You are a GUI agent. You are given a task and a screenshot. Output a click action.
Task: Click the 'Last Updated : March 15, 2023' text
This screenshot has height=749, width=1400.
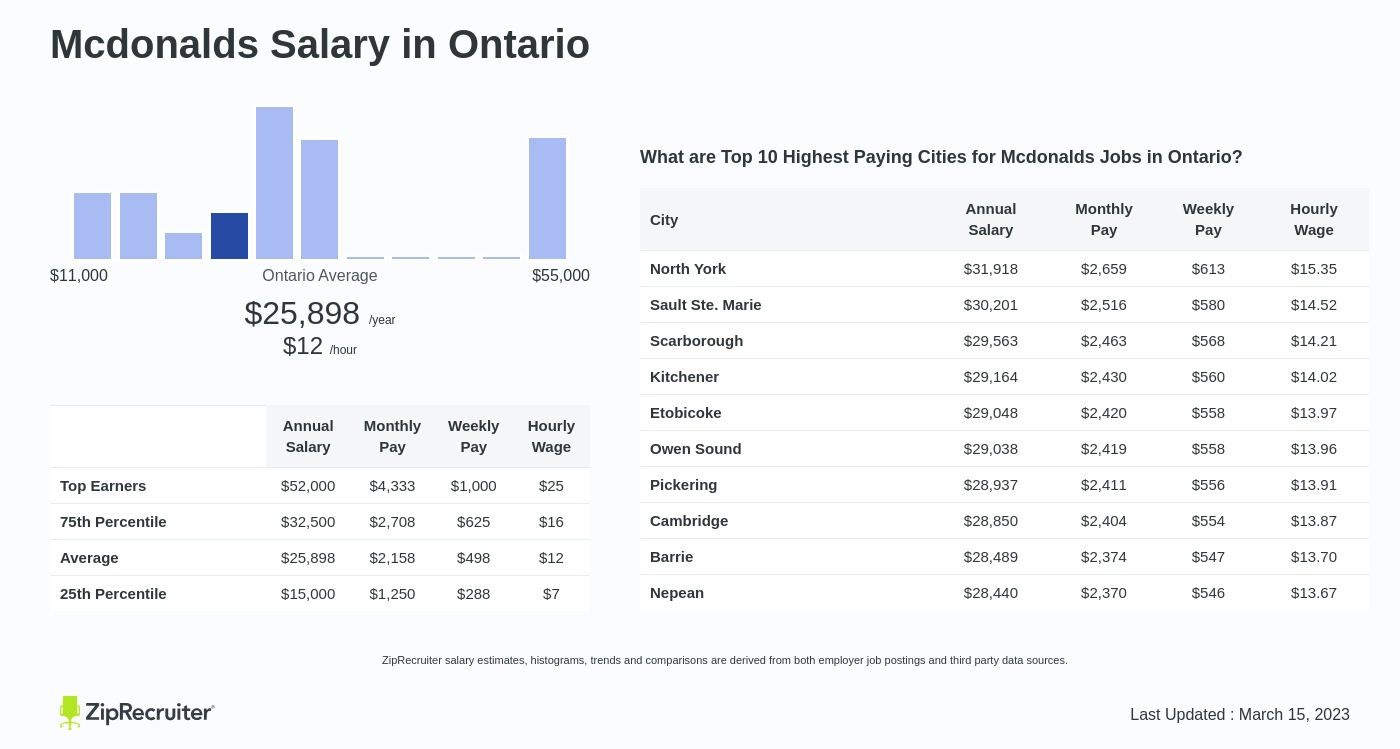point(1240,715)
